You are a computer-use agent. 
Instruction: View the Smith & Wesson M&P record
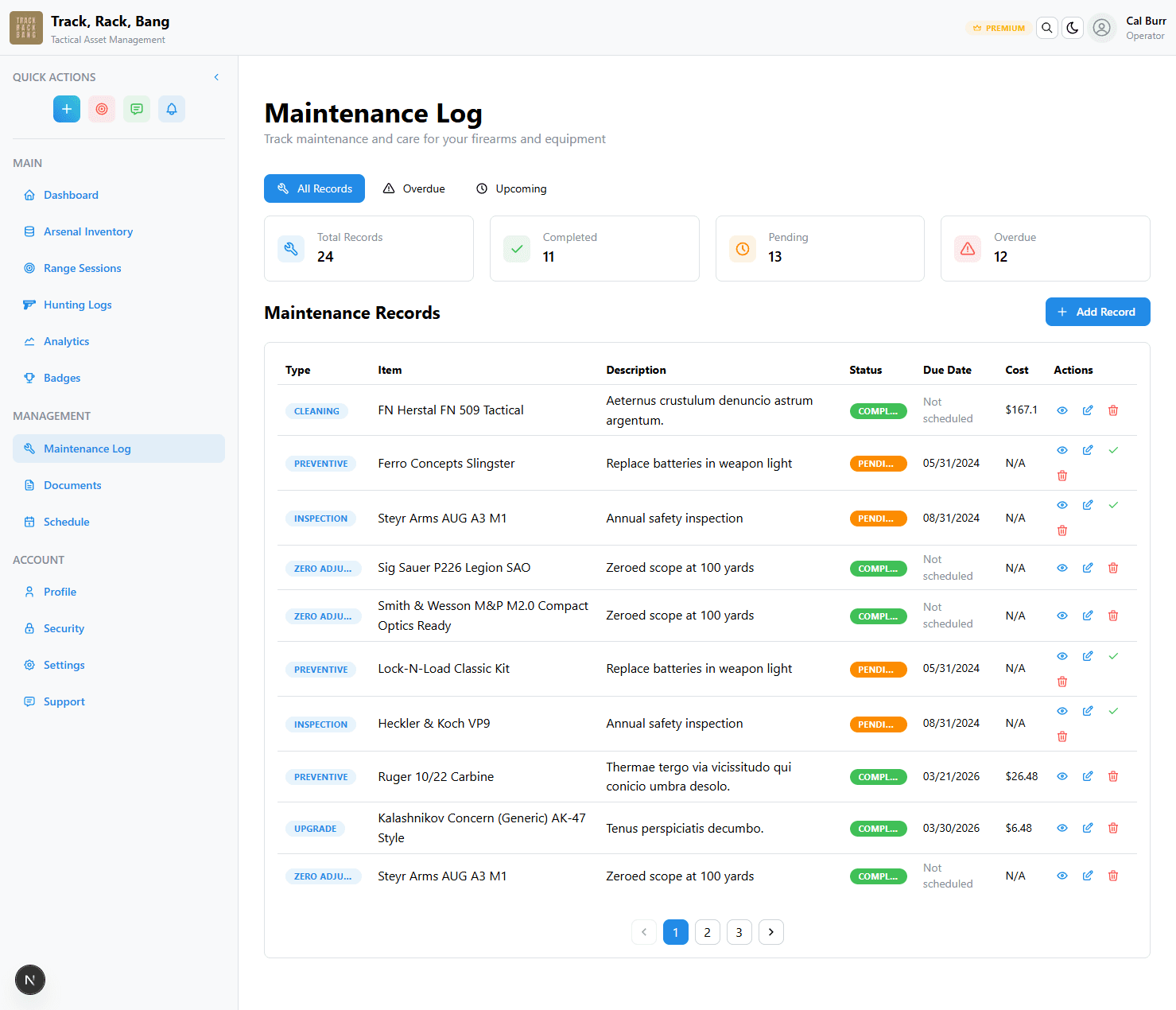1062,616
